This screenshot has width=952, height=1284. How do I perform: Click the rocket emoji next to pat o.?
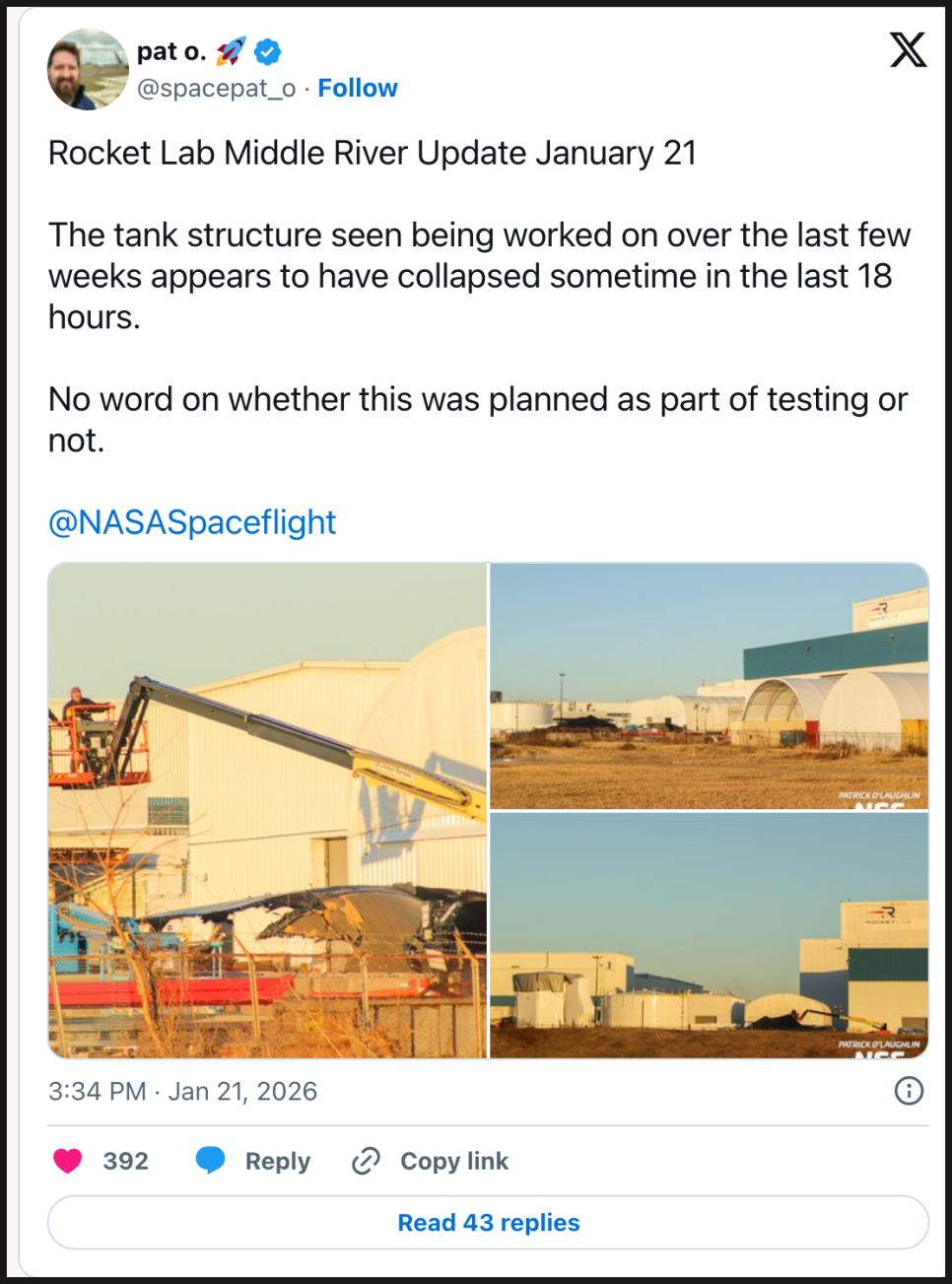click(x=231, y=51)
